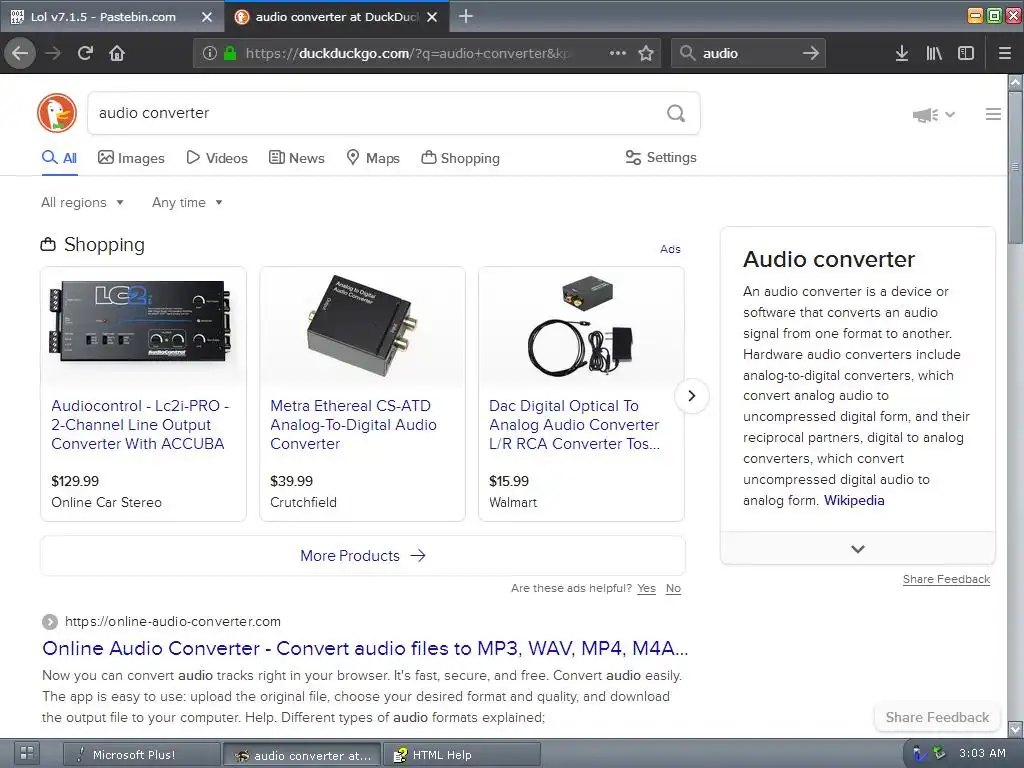
Task: Toggle the sidebar view icon
Action: pyautogui.click(x=966, y=53)
